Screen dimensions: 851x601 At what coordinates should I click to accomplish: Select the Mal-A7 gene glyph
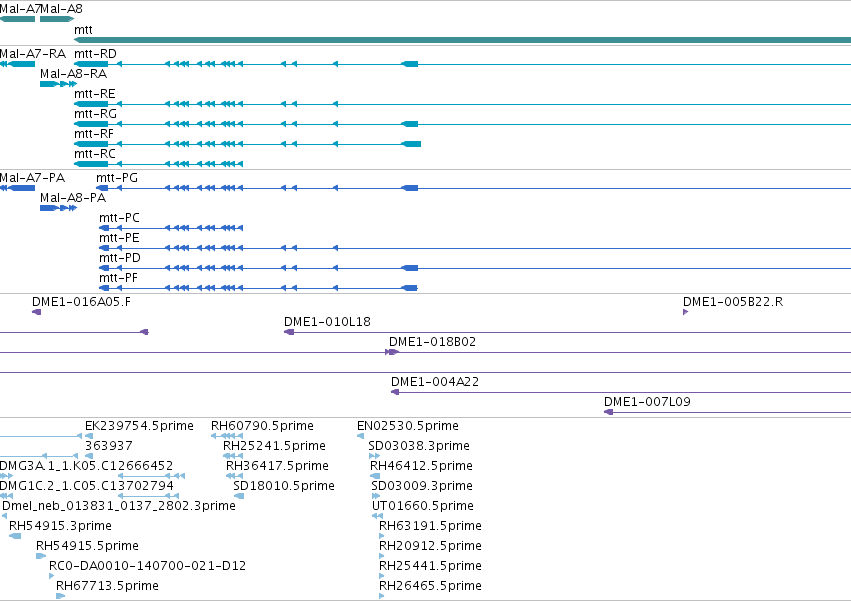coord(17,19)
